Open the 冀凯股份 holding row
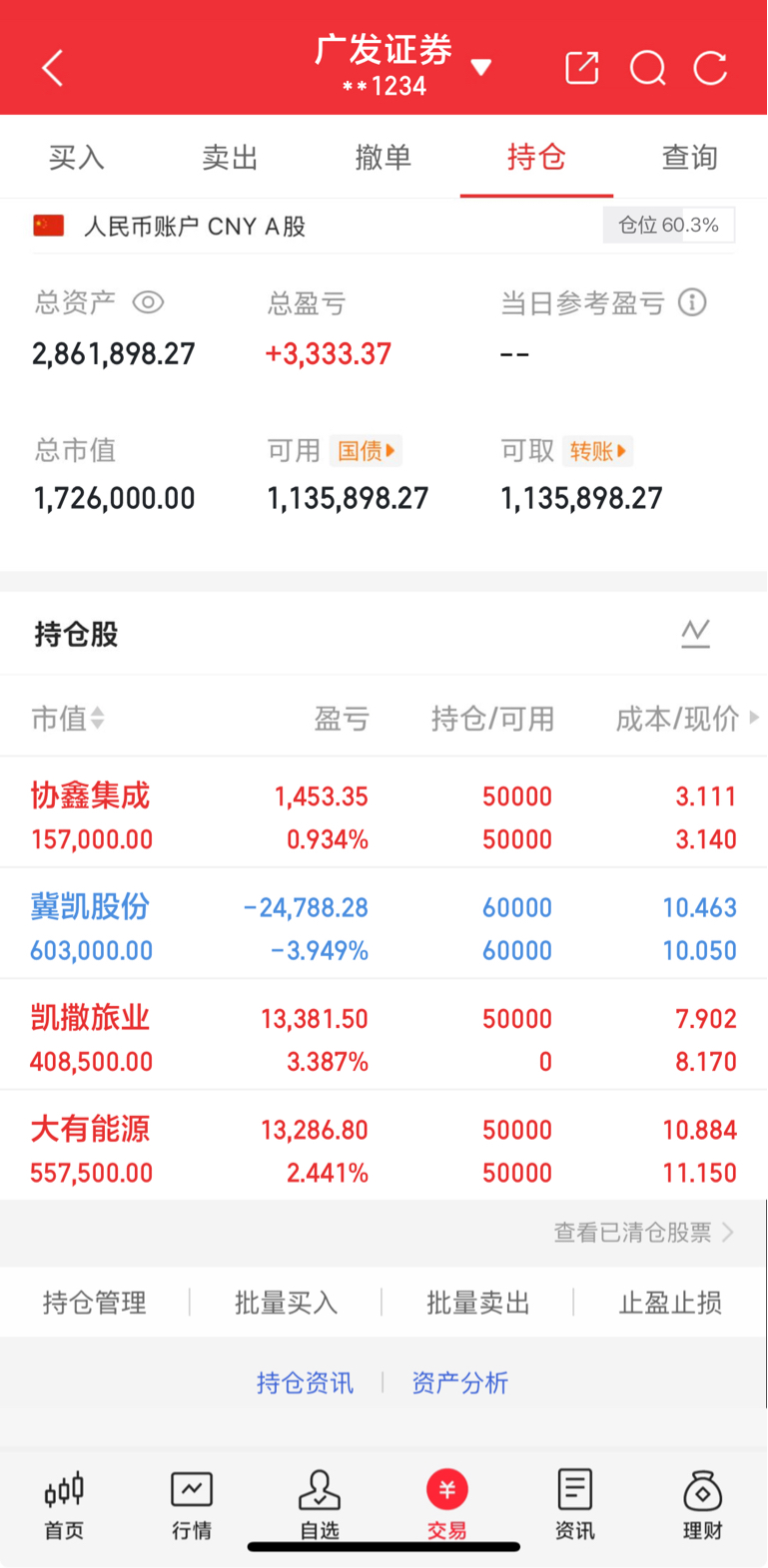The height and width of the screenshot is (1568, 768). pos(384,923)
